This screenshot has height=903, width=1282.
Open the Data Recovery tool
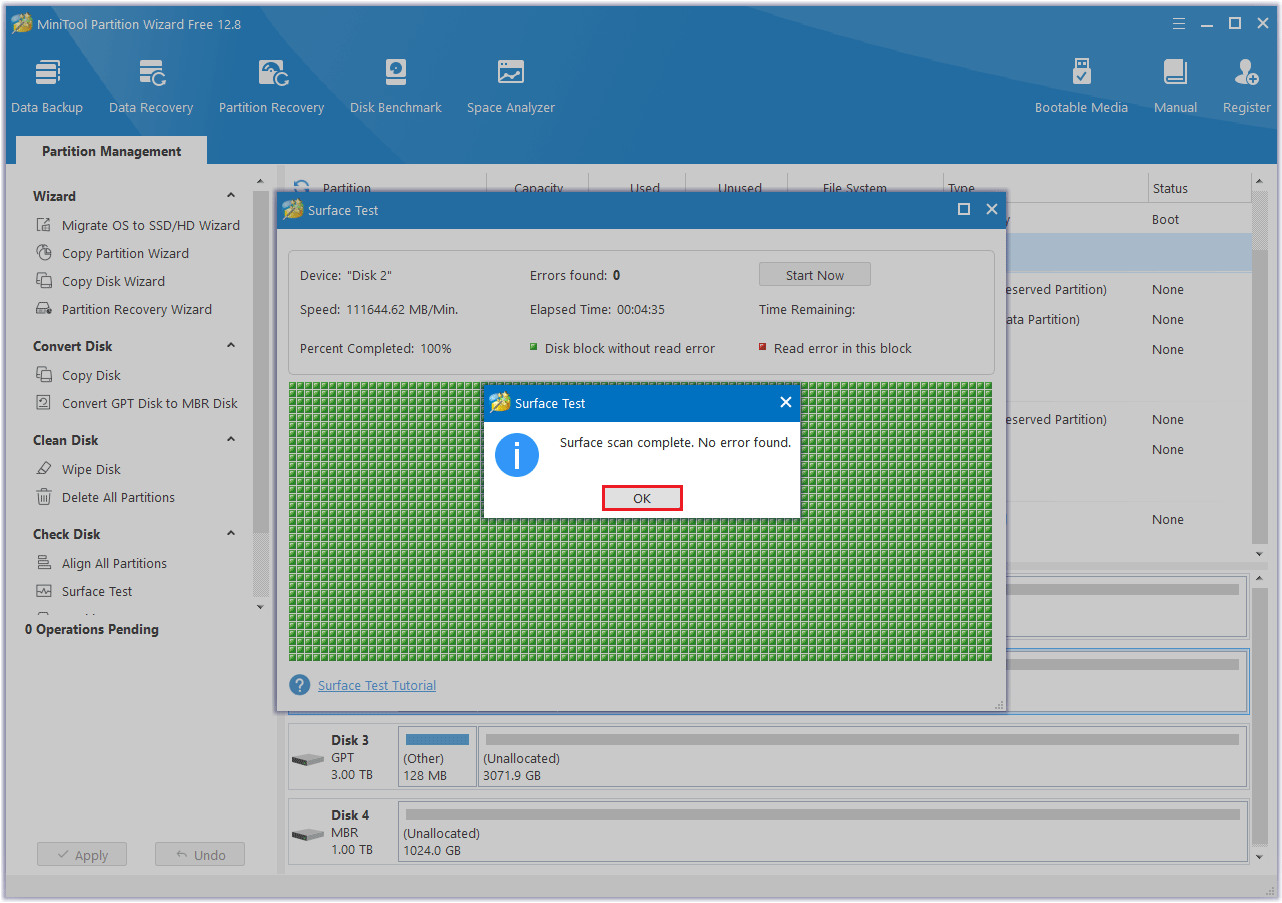[151, 87]
